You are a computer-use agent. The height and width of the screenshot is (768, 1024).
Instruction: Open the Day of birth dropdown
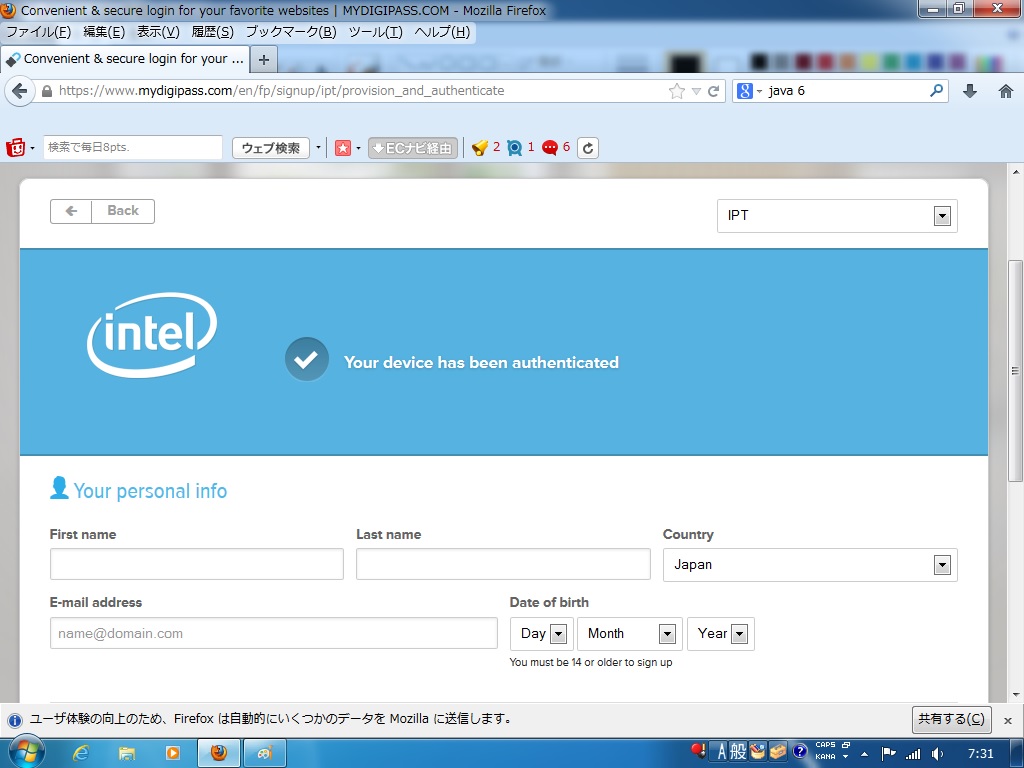(x=541, y=633)
